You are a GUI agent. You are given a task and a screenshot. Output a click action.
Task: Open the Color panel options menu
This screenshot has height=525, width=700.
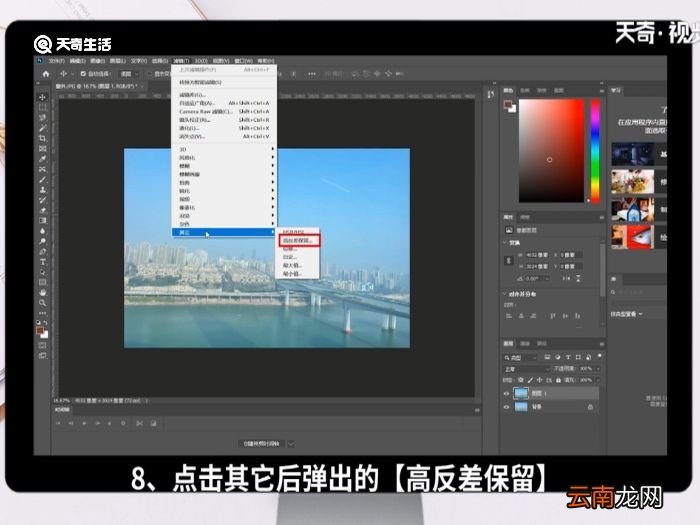click(602, 91)
